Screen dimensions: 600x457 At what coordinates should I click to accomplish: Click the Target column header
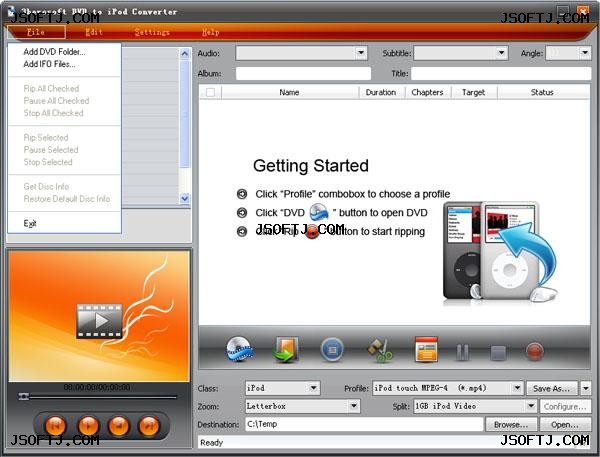tap(474, 92)
